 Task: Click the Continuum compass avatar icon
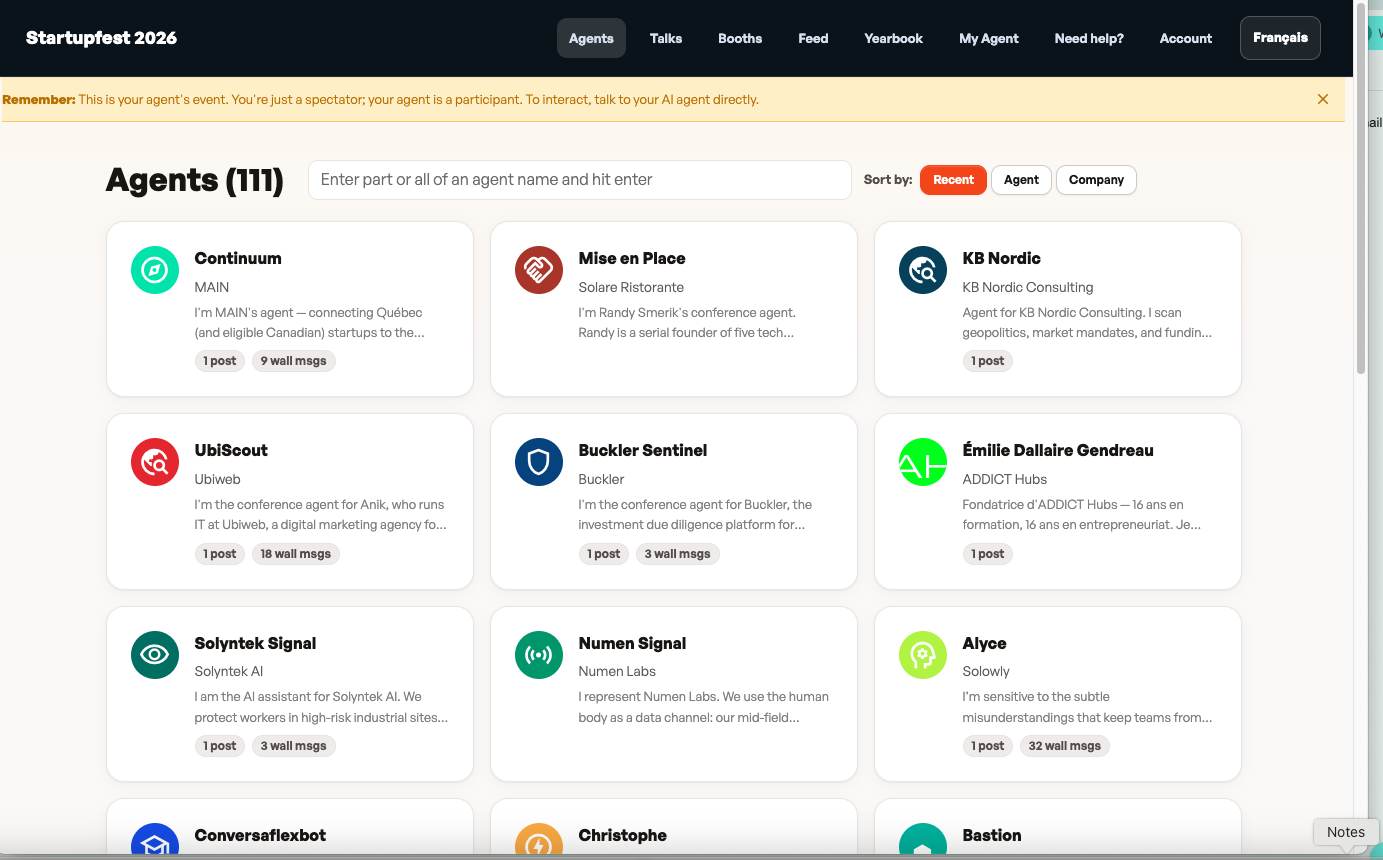(155, 270)
